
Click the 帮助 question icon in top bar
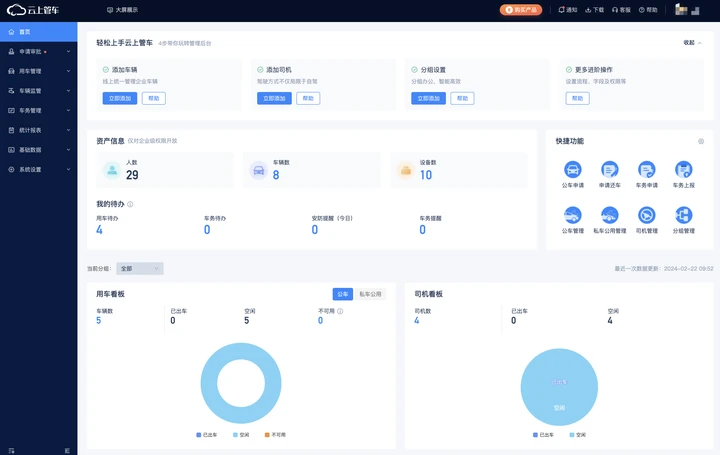641,10
